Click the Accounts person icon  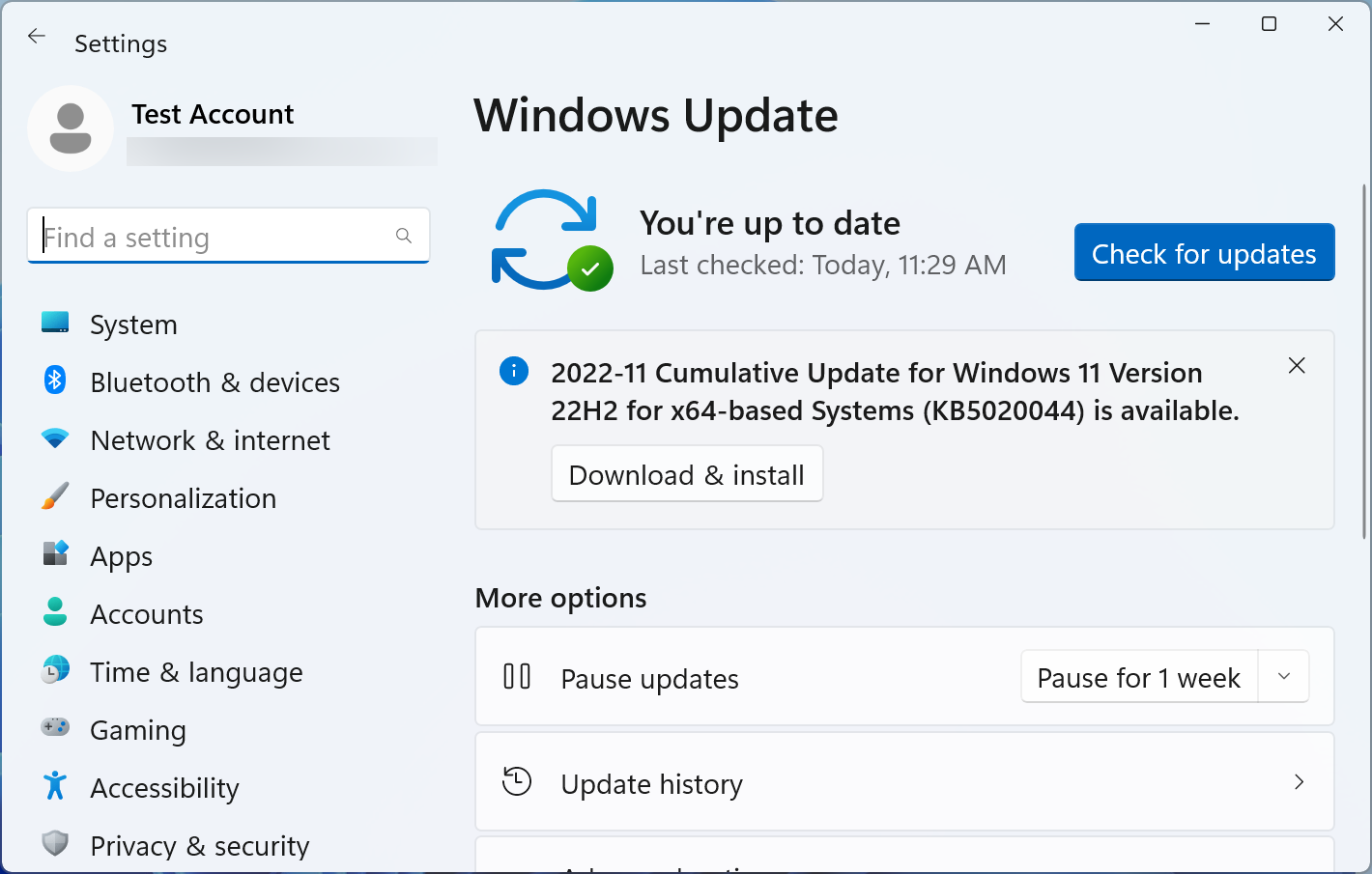tap(55, 611)
